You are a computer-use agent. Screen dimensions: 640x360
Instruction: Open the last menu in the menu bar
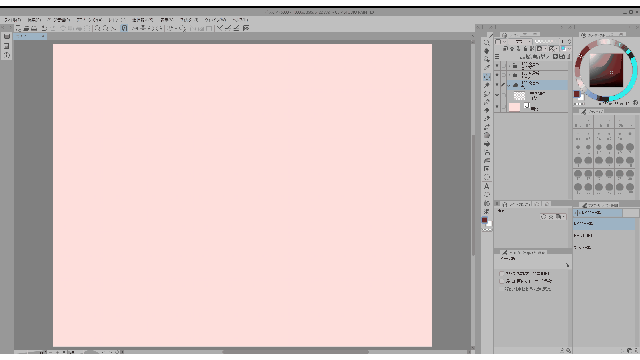tap(240, 20)
